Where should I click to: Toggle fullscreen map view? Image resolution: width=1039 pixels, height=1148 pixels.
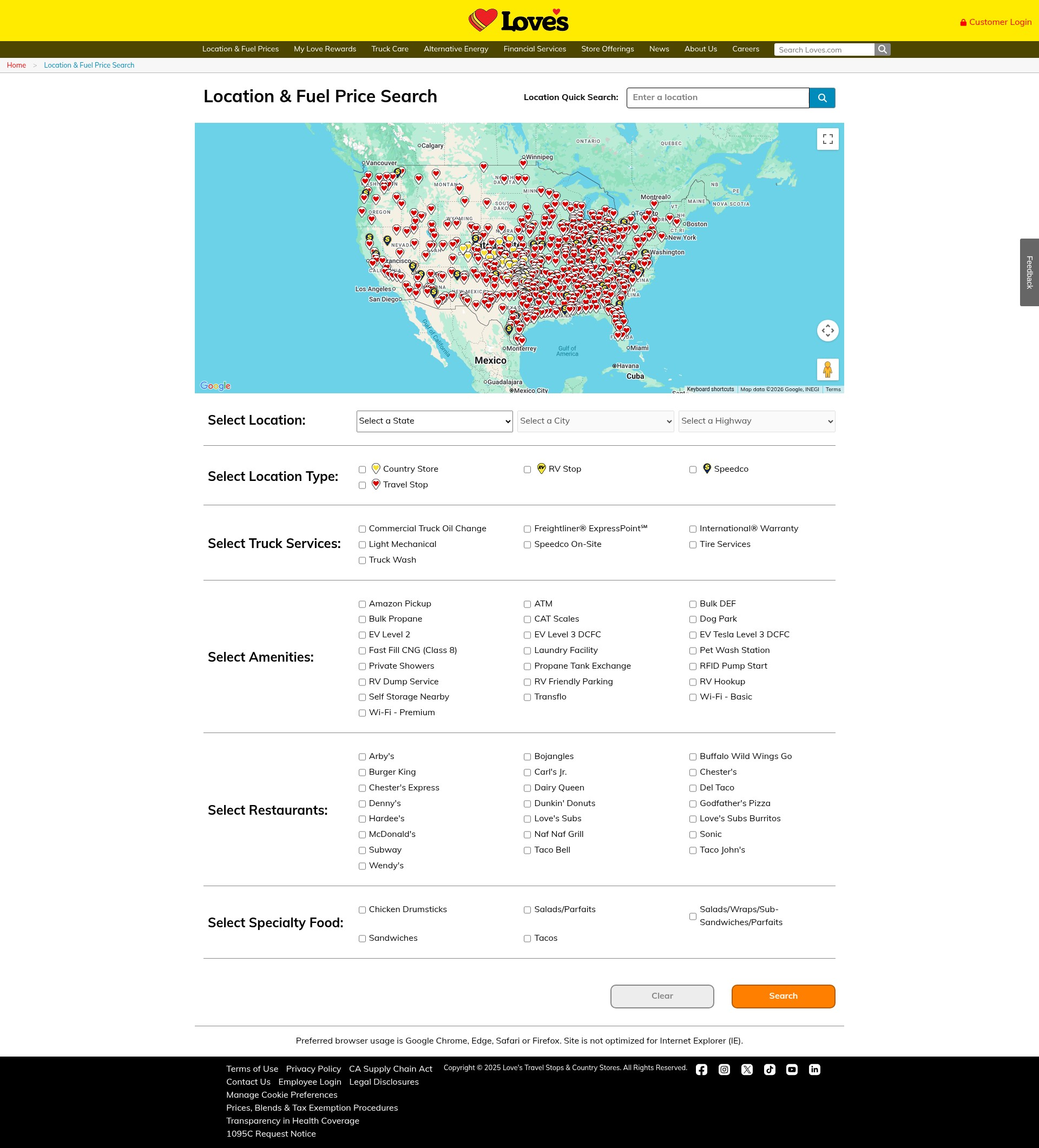pos(827,139)
